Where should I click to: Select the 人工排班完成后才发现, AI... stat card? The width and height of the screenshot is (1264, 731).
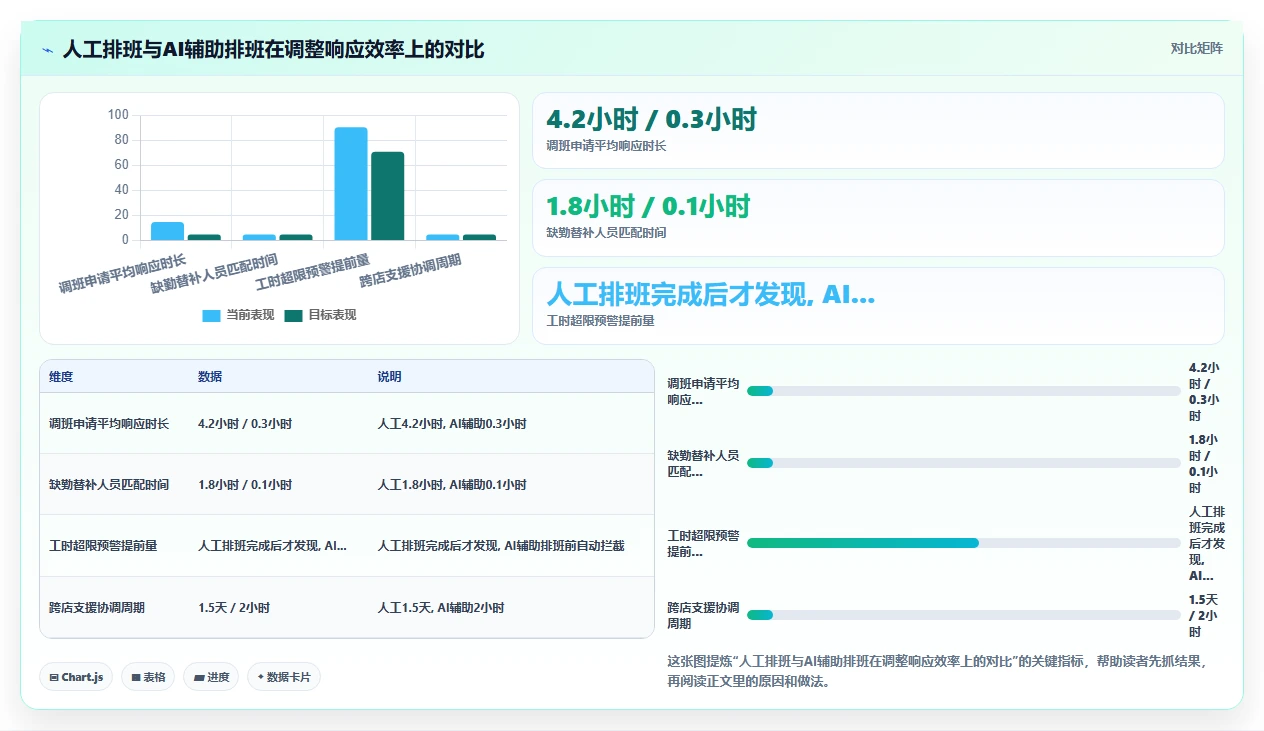point(878,306)
